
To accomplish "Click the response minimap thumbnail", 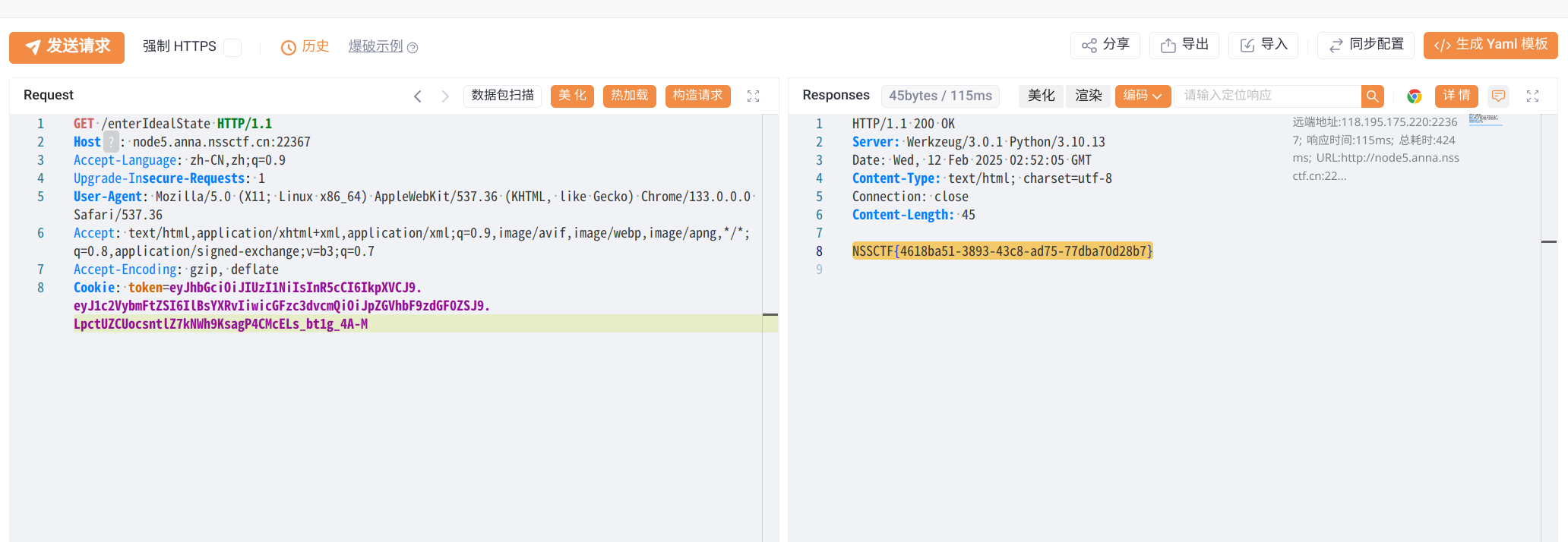I will click(x=1484, y=119).
